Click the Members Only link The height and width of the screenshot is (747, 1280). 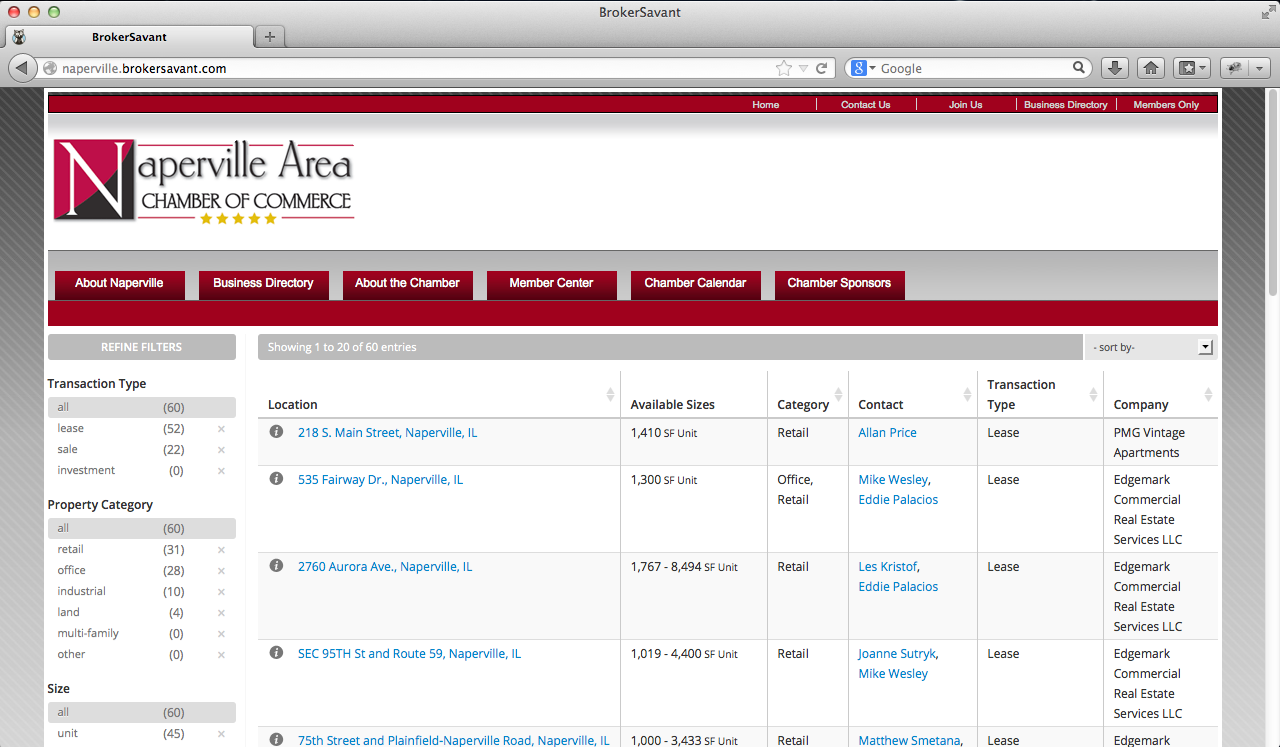[1166, 105]
